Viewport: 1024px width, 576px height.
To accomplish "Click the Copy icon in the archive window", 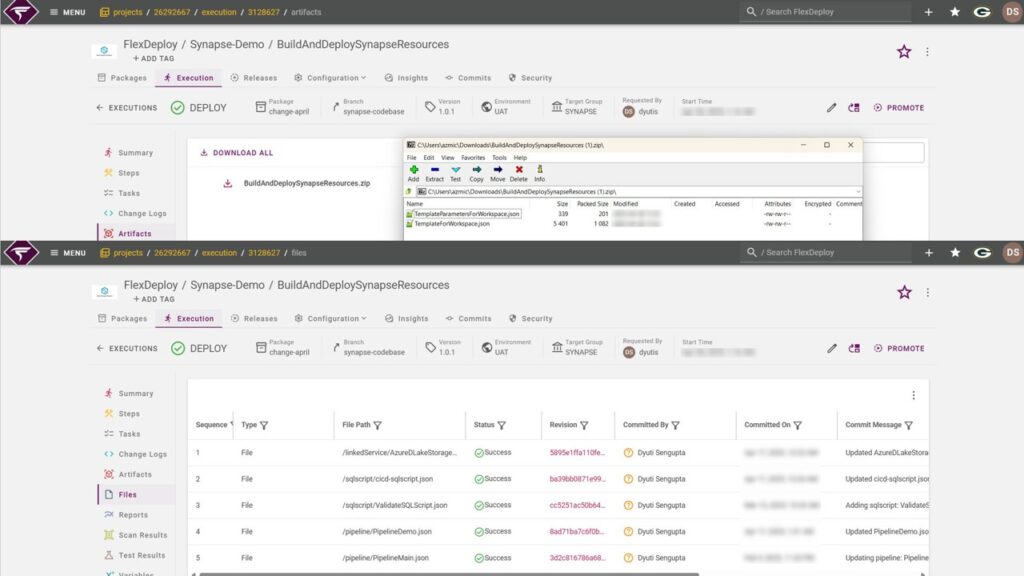I will pos(477,170).
